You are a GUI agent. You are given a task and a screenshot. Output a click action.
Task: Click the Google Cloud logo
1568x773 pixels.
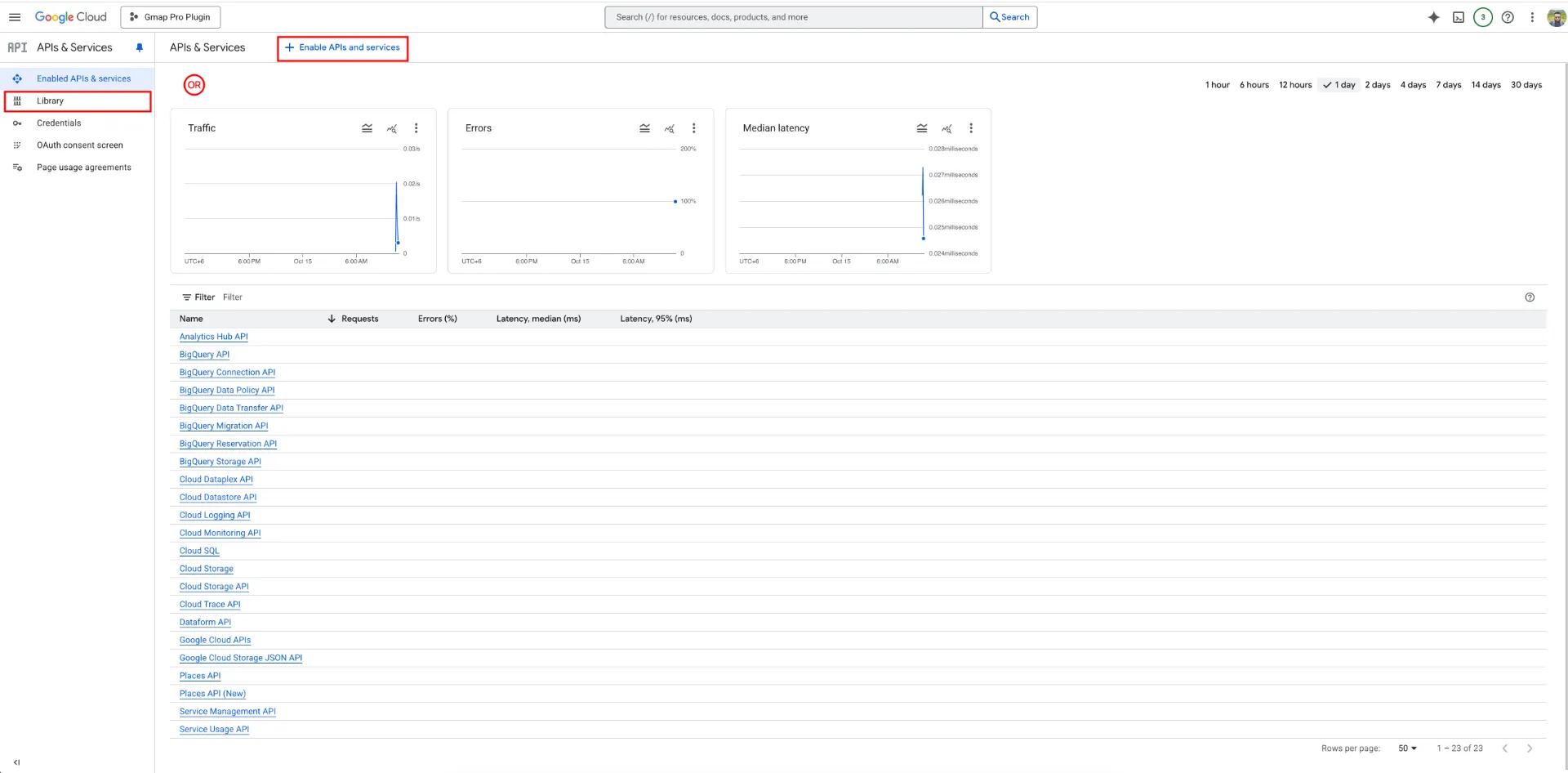(71, 17)
